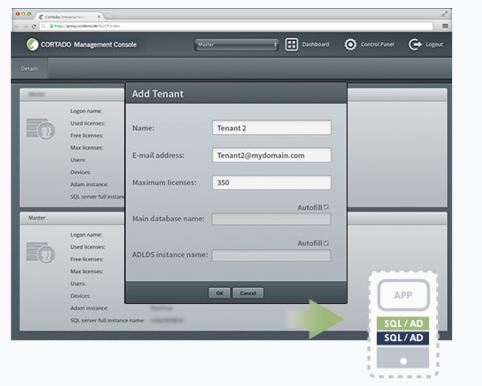Click the Maximum licenses field
This screenshot has width=482, height=386.
272,182
